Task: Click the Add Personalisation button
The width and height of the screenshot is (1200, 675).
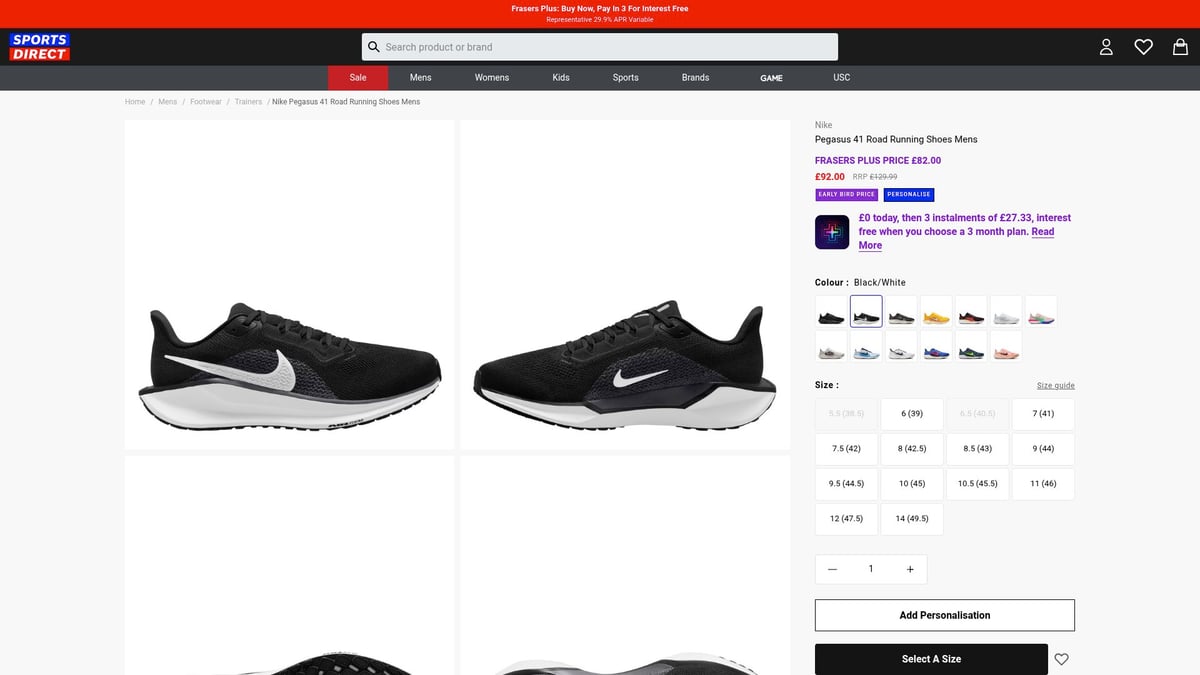Action: pos(945,615)
